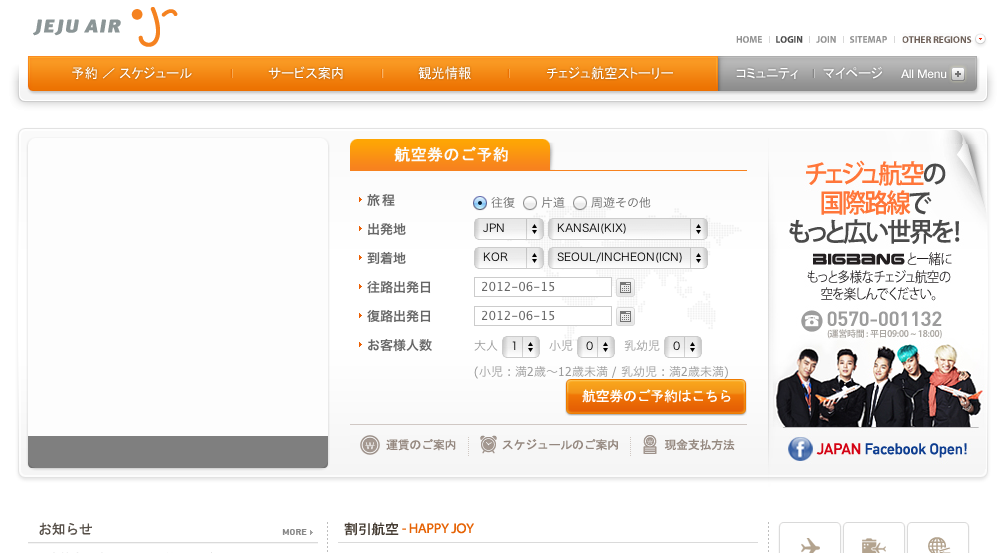The height and width of the screenshot is (553, 999).
Task: Click the Facebook logo icon
Action: [x=800, y=449]
